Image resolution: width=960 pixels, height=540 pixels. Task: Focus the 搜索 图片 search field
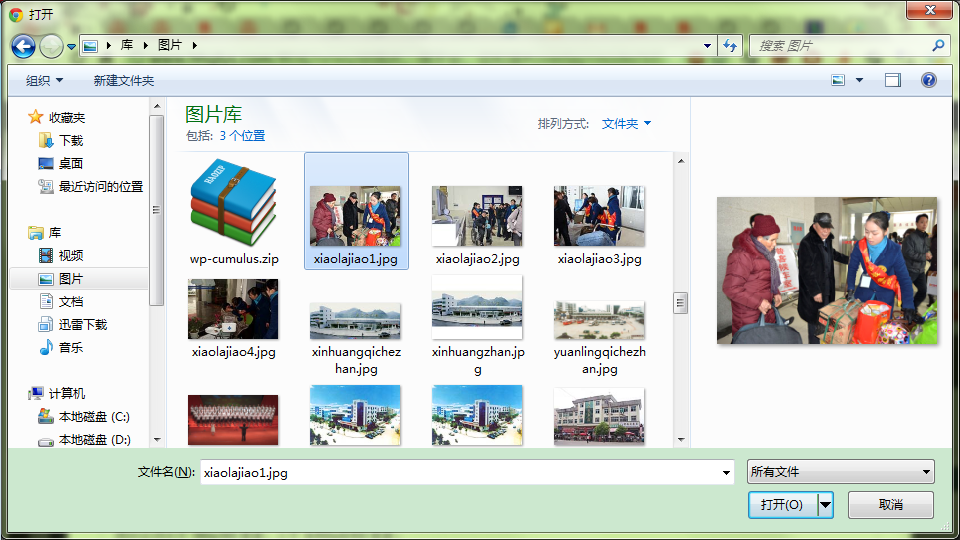842,46
